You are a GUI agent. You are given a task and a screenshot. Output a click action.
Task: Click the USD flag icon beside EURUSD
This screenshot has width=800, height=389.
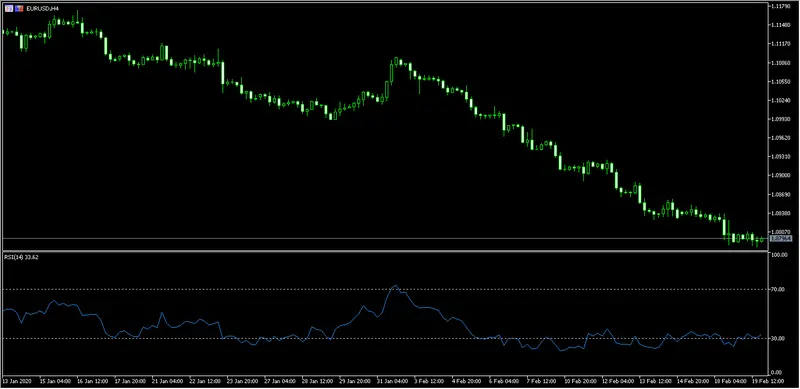pos(19,8)
